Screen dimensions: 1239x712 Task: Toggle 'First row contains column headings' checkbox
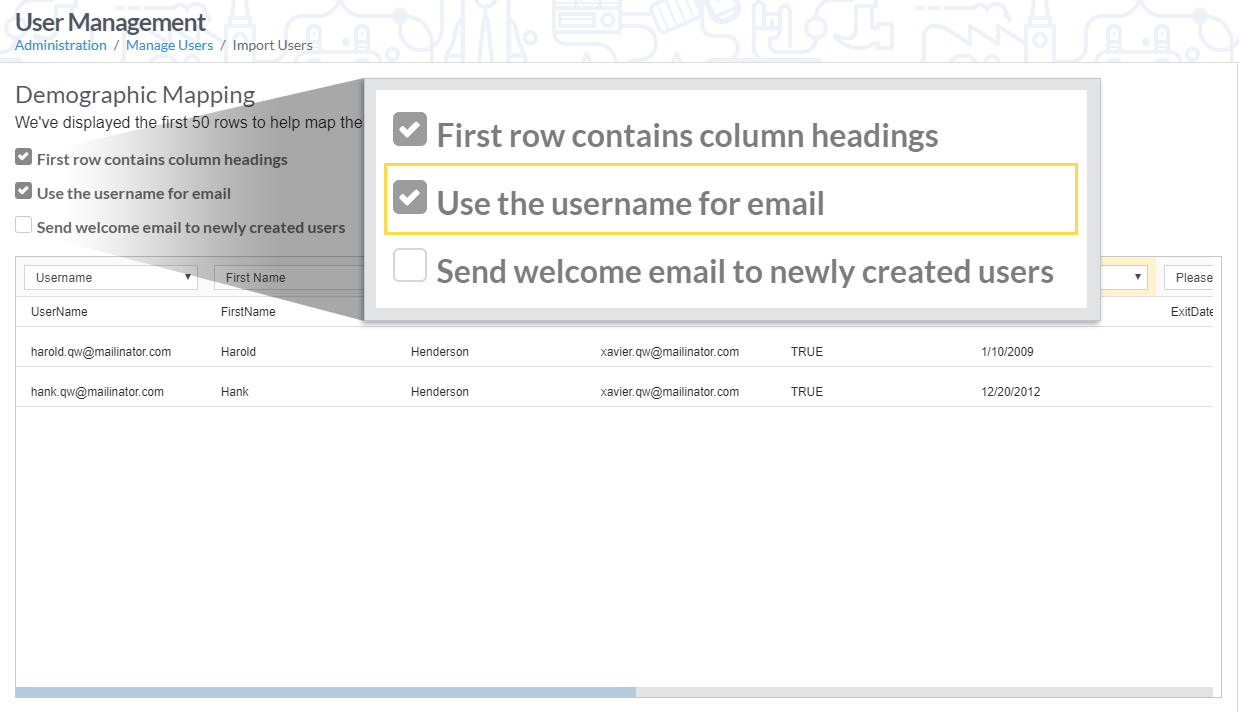tap(23, 158)
